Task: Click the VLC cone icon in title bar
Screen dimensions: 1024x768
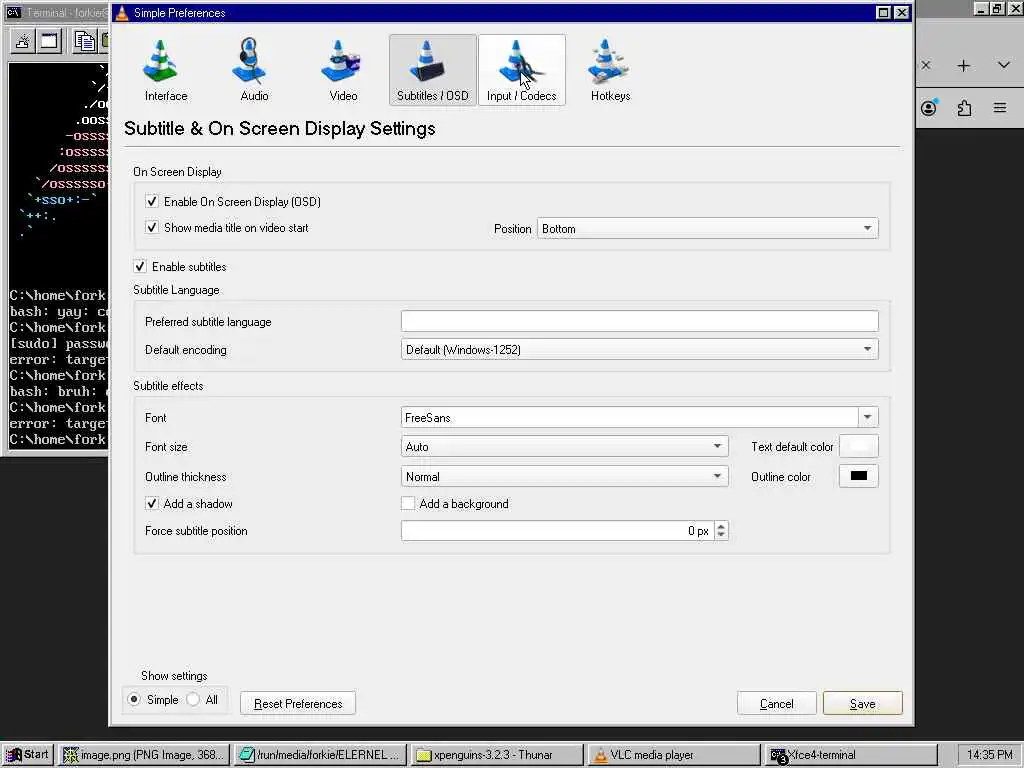Action: 122,12
